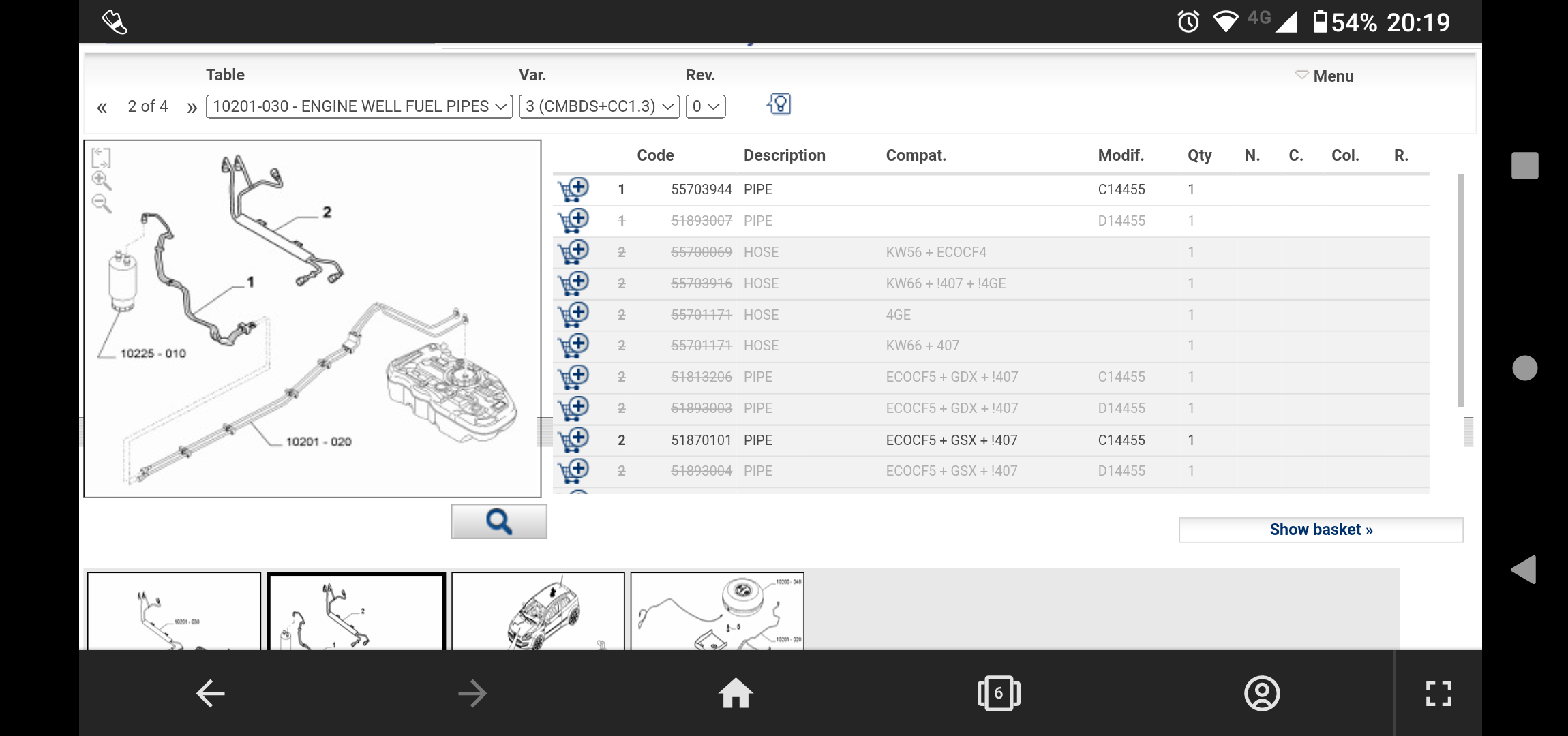Click fit-to-frame icon on diagram
The width and height of the screenshot is (1568, 736).
(101, 157)
